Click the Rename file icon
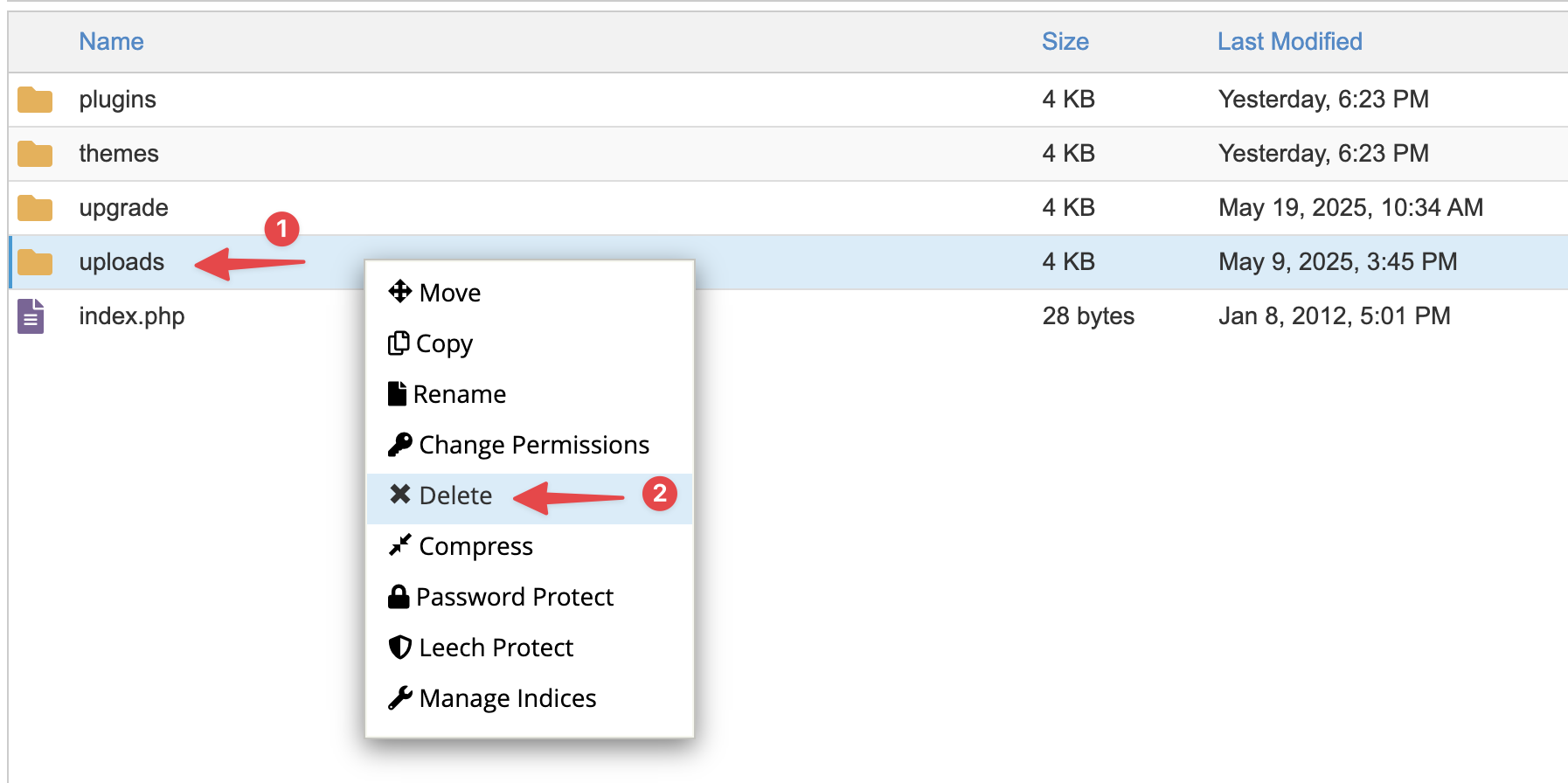Image resolution: width=1568 pixels, height=783 pixels. point(397,393)
